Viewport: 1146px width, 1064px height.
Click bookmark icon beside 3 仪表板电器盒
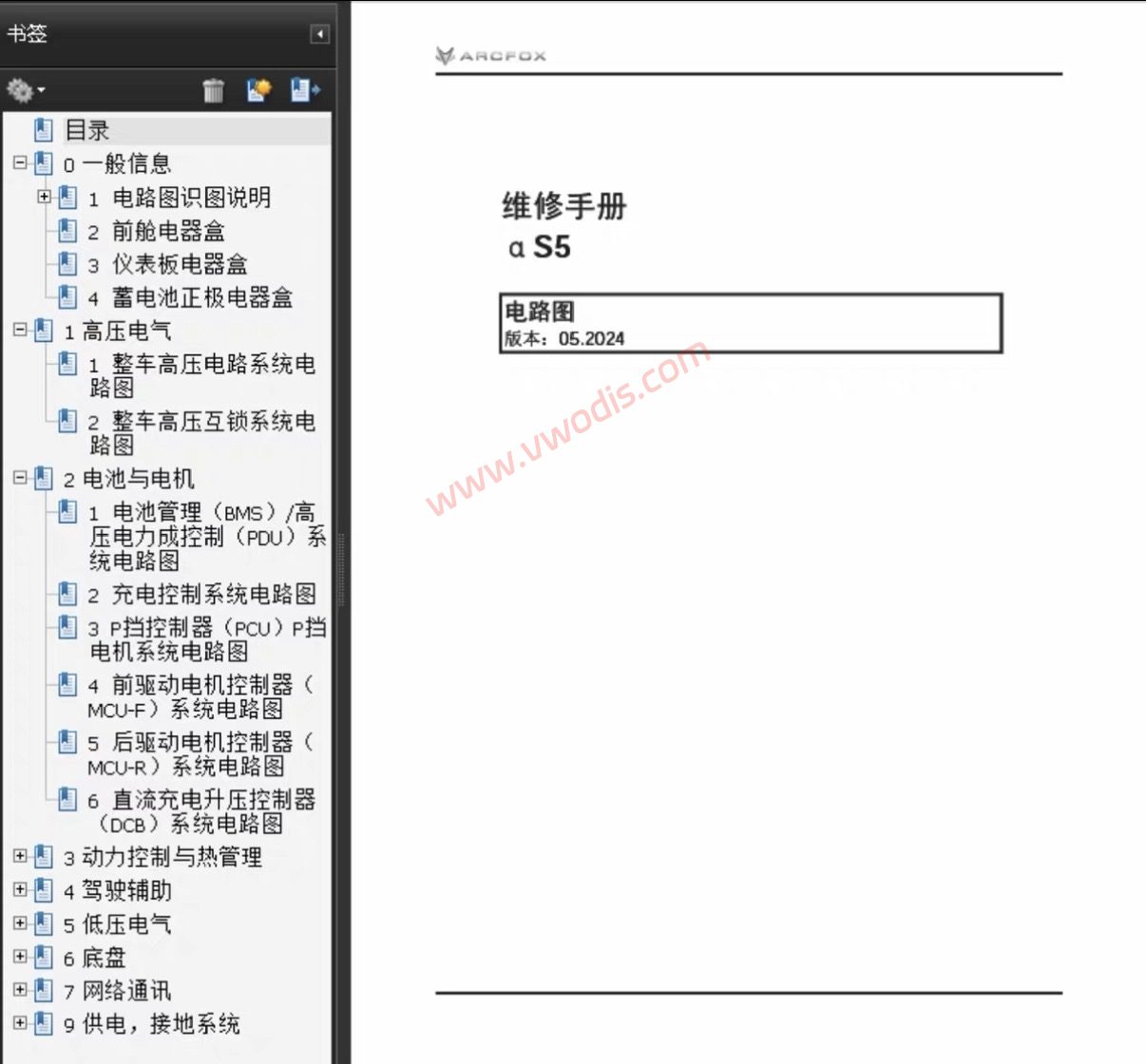pos(67,263)
